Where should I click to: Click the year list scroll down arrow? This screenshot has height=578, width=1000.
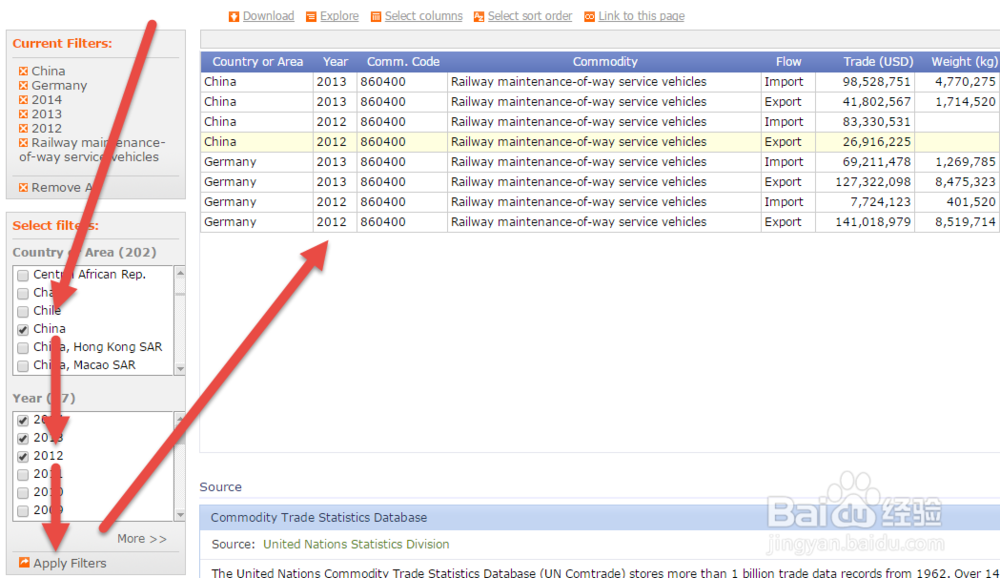[180, 515]
